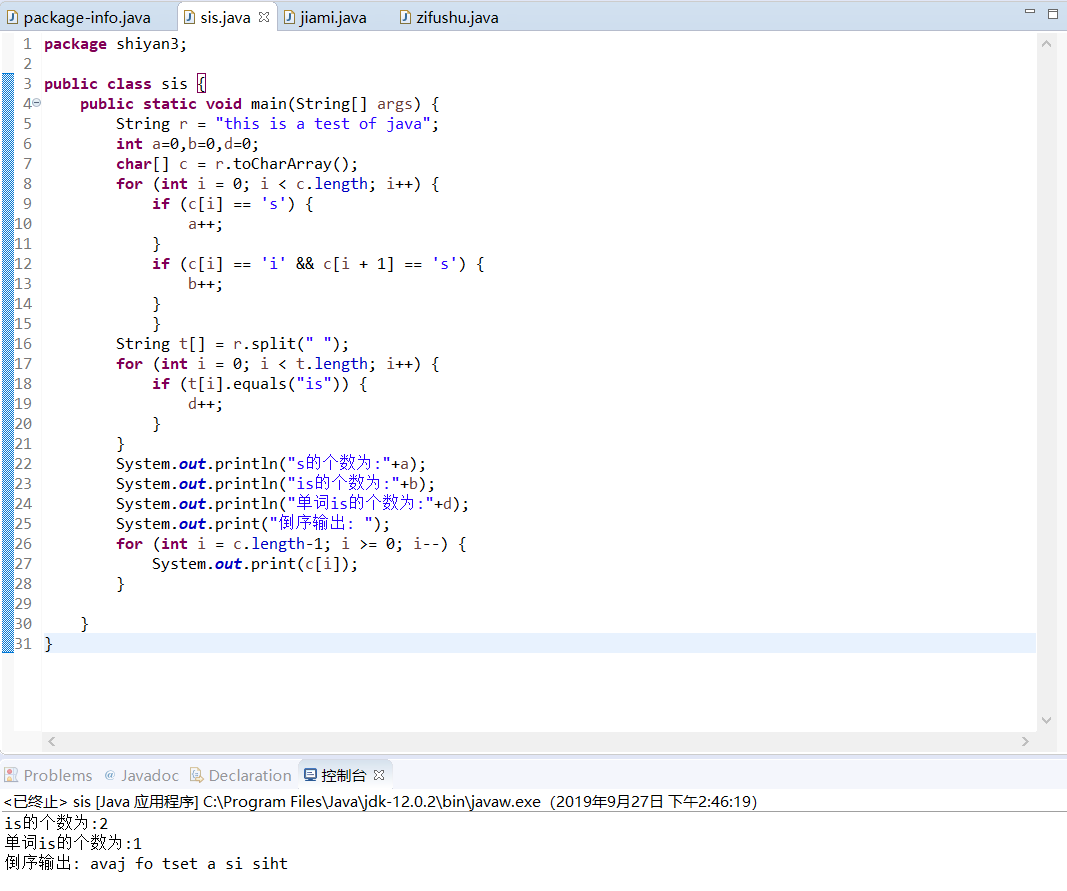This screenshot has width=1067, height=891.
Task: Click 'r.split(" ")' on line 16
Action: [286, 344]
